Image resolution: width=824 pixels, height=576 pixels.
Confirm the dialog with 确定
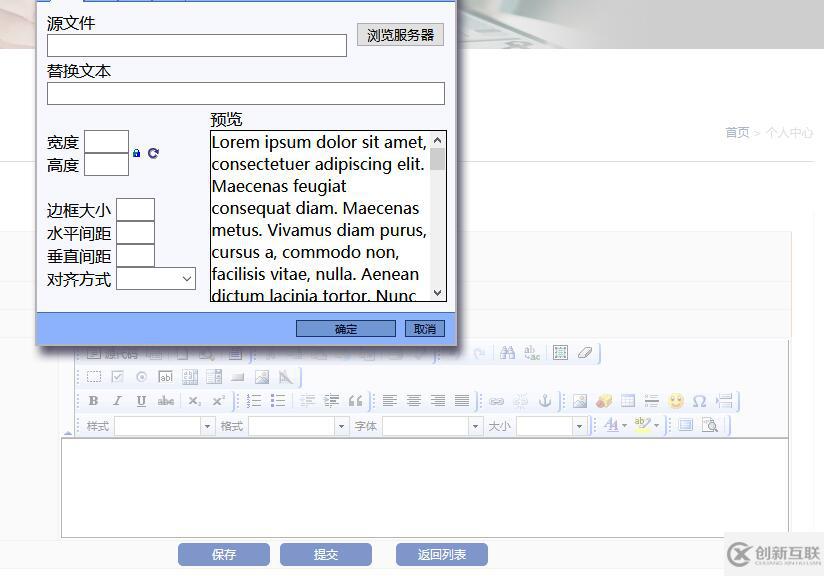pos(346,328)
